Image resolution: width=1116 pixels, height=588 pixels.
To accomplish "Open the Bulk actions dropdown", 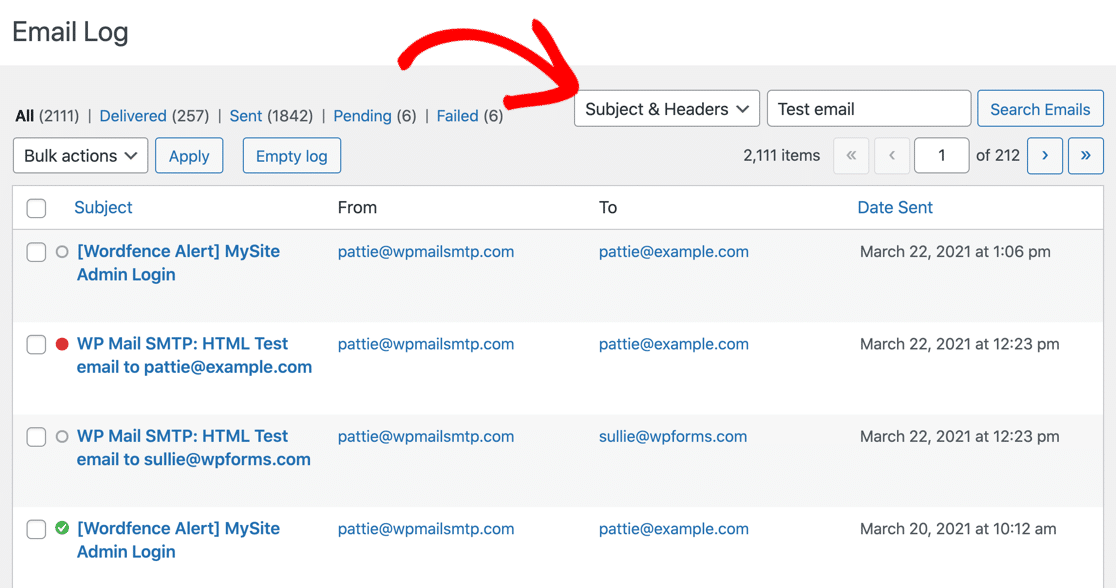I will pyautogui.click(x=80, y=155).
